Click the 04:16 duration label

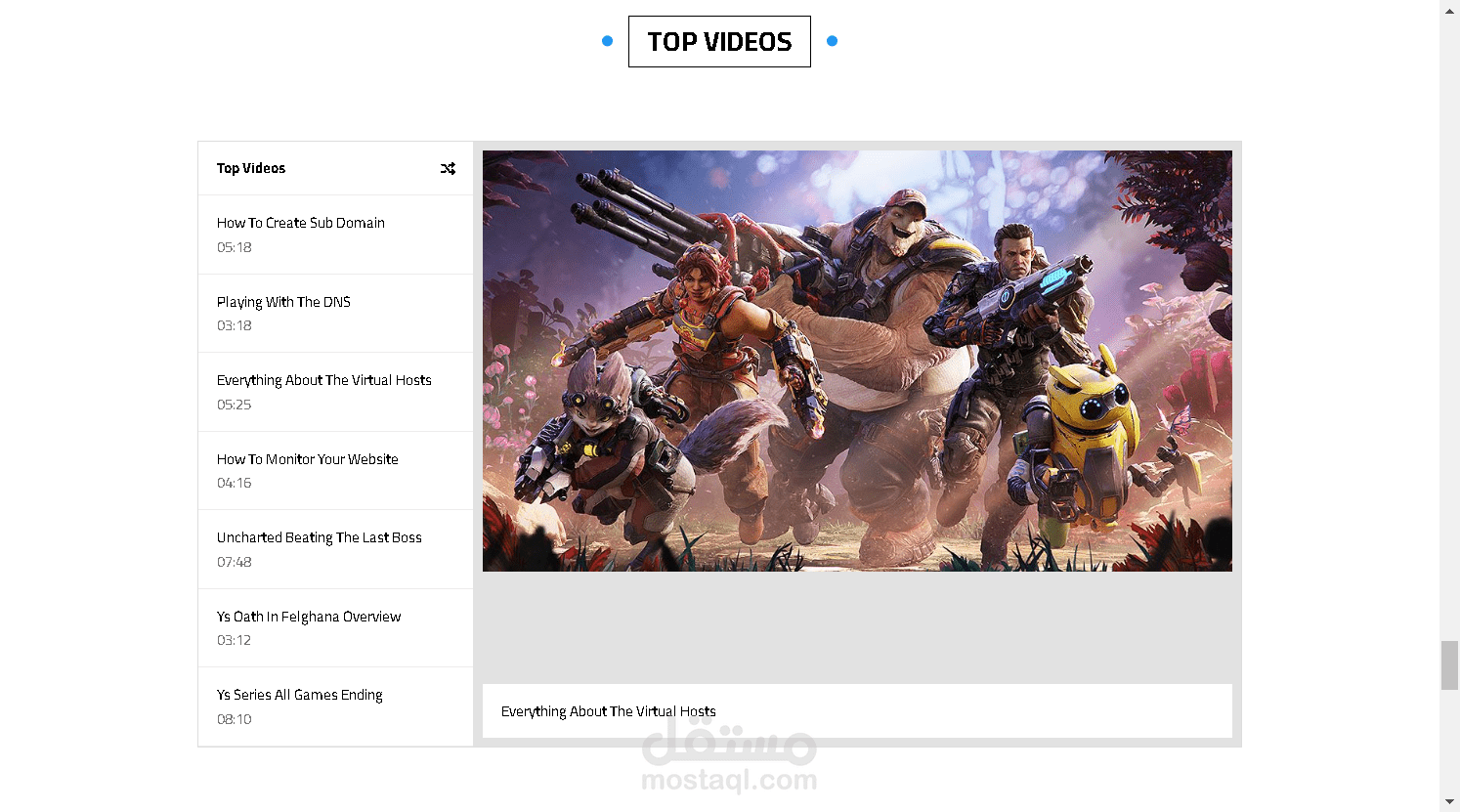(235, 483)
